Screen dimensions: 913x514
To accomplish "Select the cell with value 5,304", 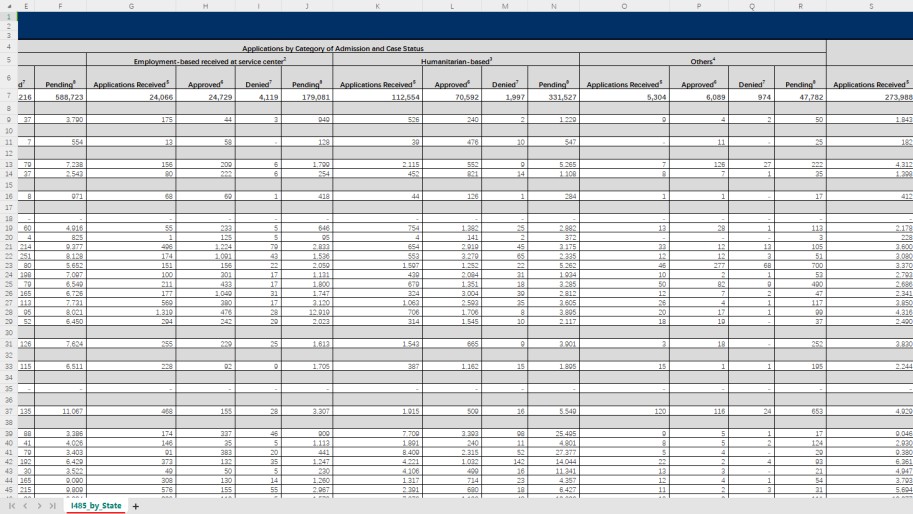I will coord(624,97).
